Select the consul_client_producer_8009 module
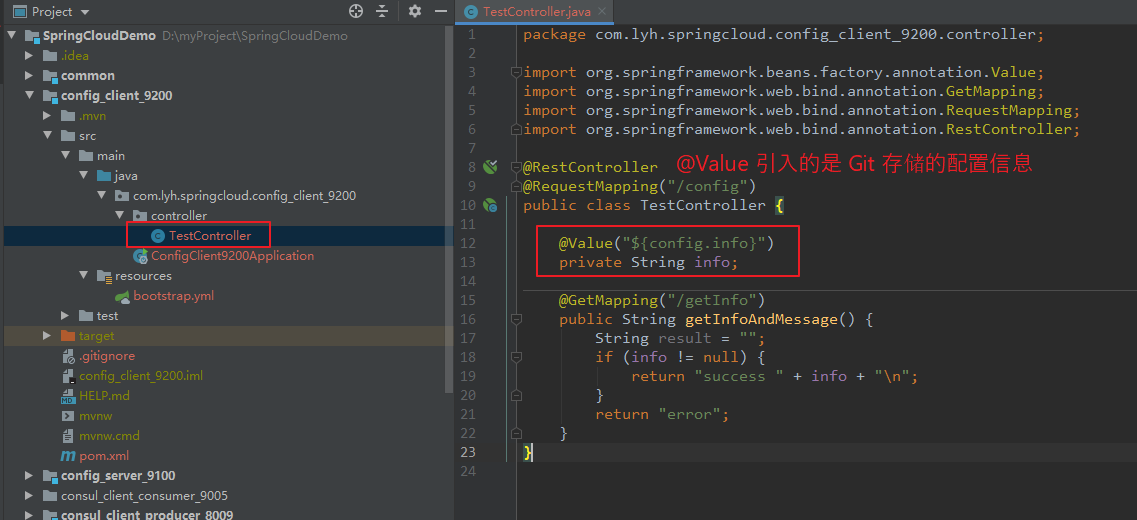 [146, 514]
